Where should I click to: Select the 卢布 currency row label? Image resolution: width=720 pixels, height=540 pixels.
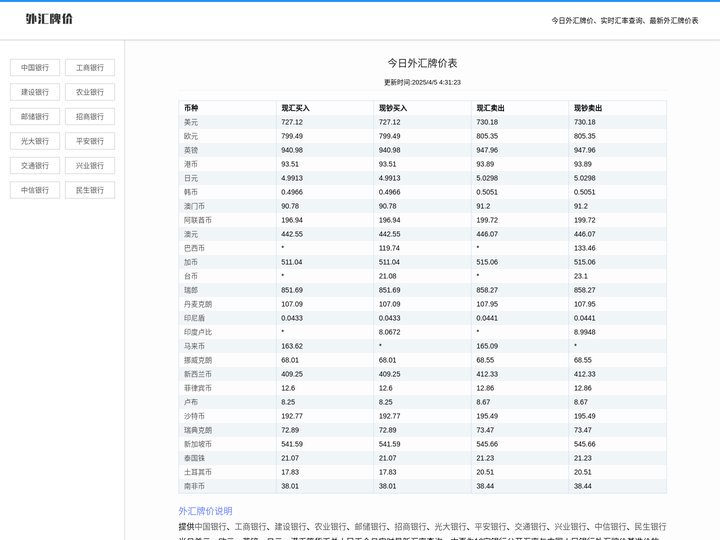tap(191, 402)
